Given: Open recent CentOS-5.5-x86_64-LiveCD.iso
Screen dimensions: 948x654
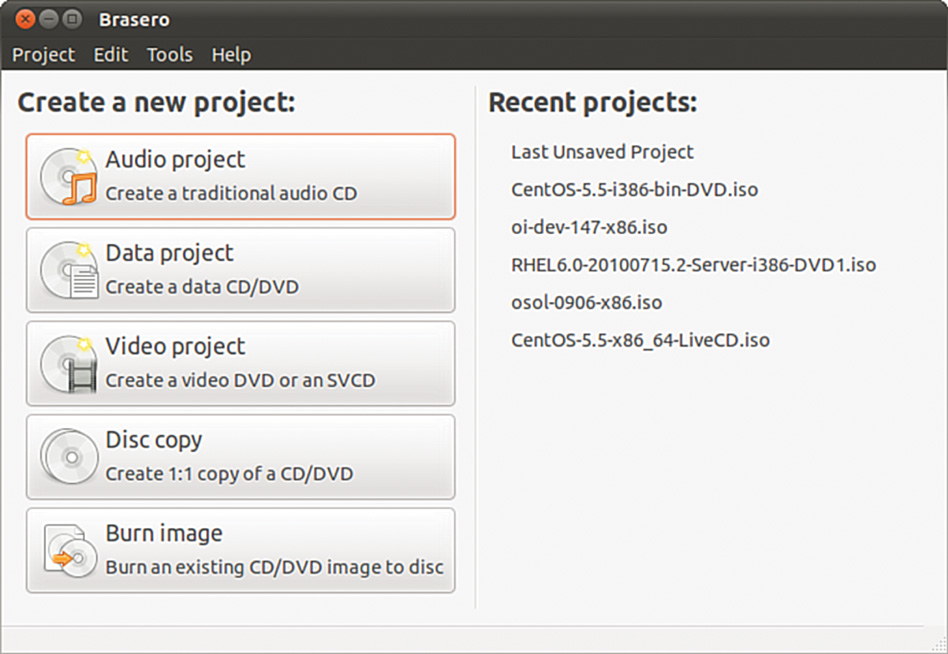Looking at the screenshot, I should point(640,340).
